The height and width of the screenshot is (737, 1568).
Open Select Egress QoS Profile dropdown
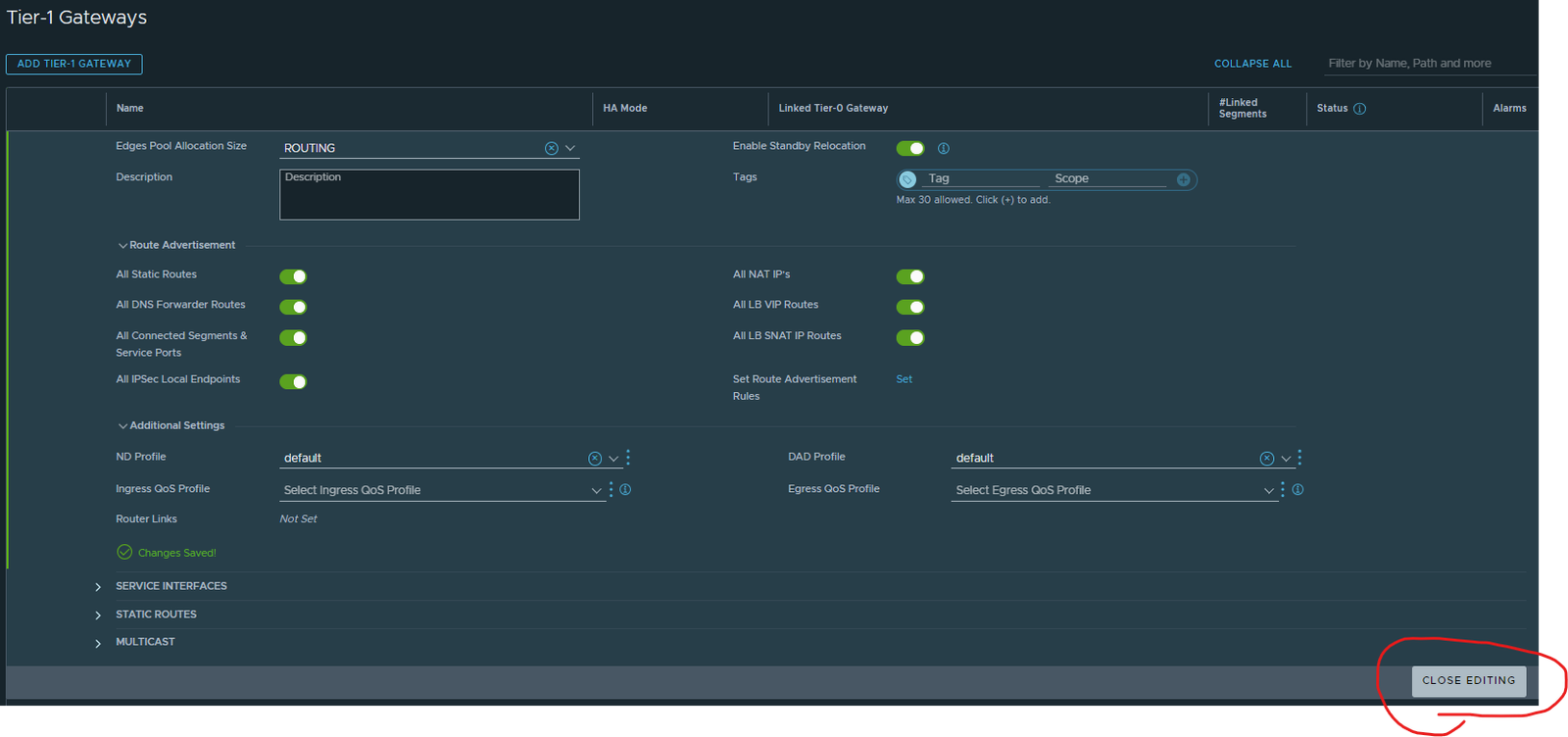click(x=1114, y=490)
